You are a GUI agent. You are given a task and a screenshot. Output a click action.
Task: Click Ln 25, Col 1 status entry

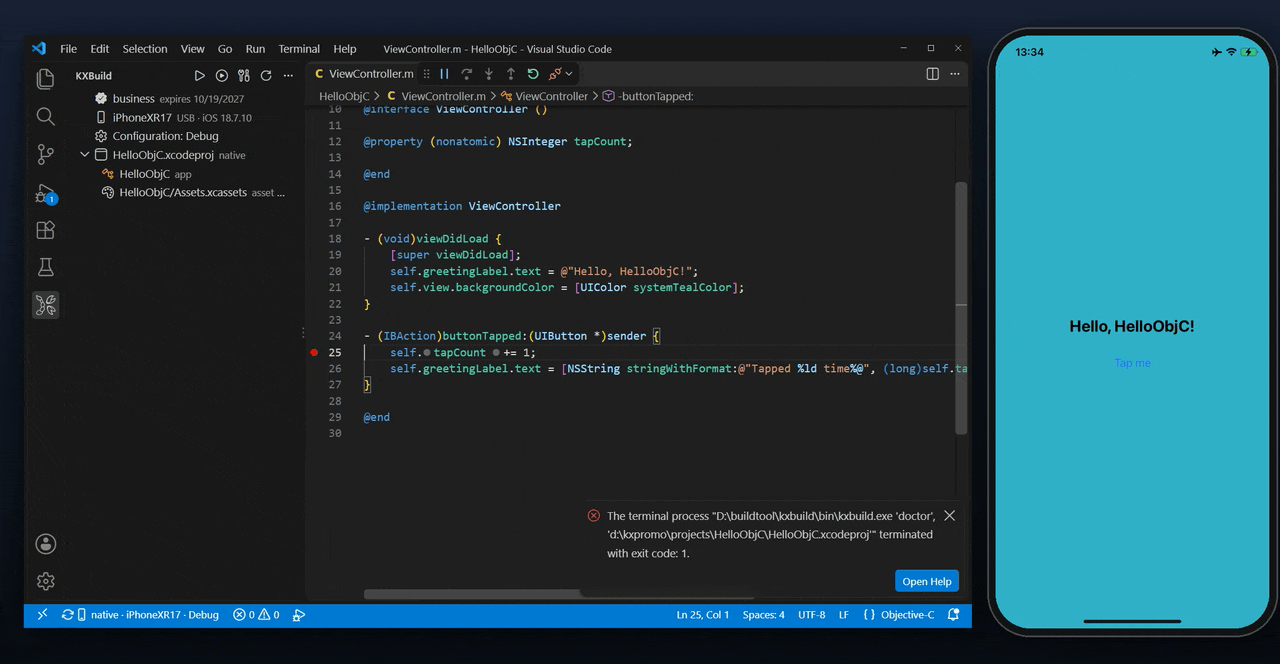pyautogui.click(x=703, y=615)
